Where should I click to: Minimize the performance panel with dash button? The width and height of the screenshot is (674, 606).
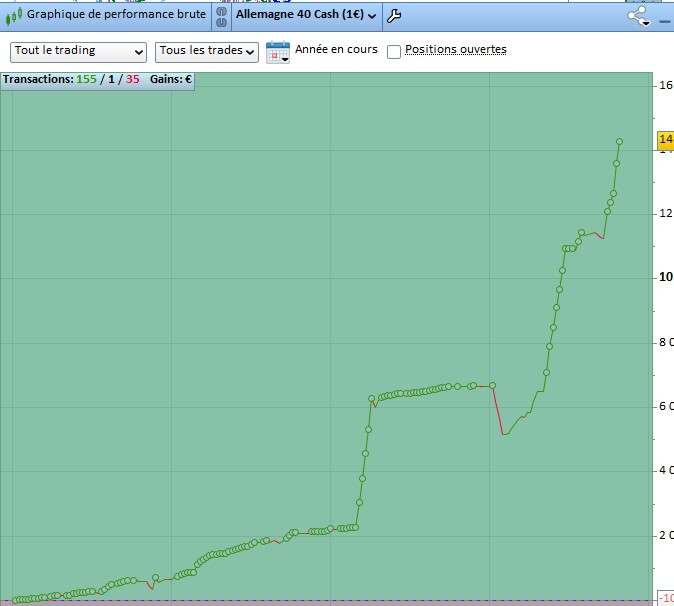click(665, 21)
